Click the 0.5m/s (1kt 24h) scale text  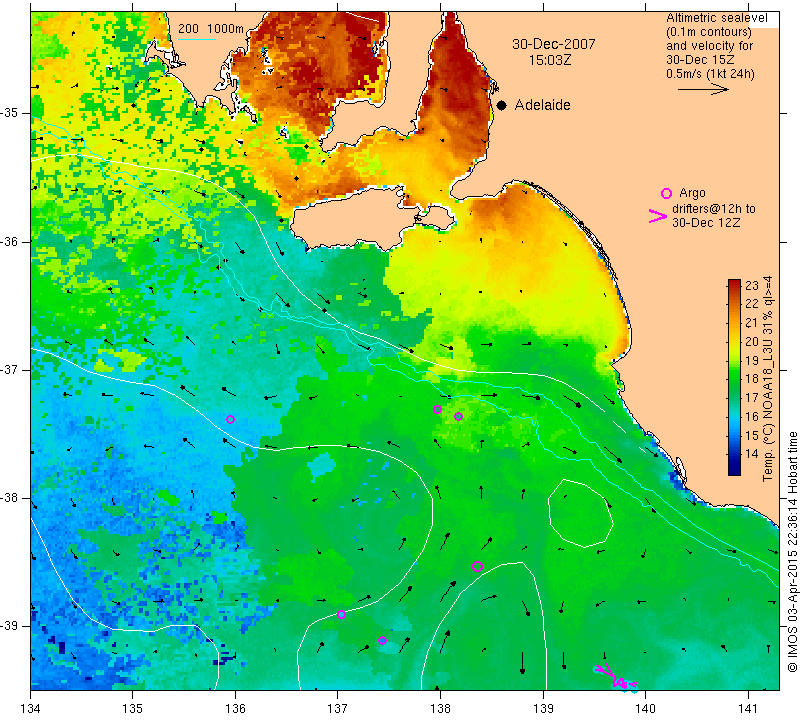(x=710, y=74)
